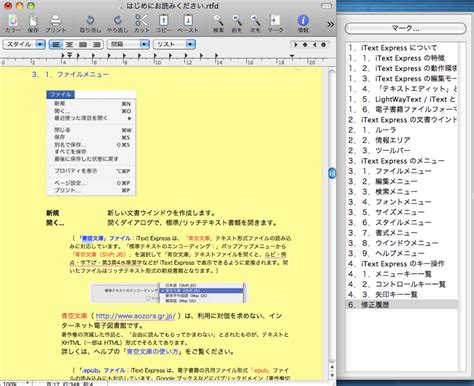The image size is (474, 386).
Task: Set left text alignment
Action: click(x=56, y=44)
